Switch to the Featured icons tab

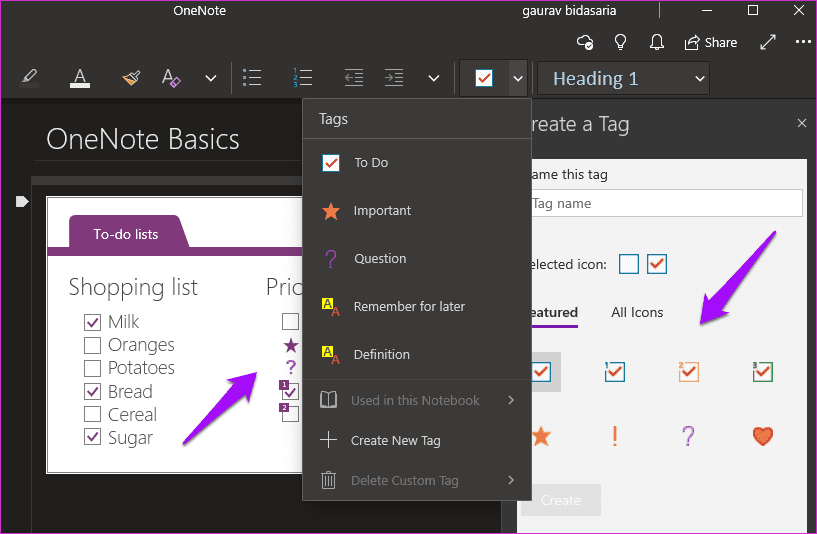(x=554, y=313)
